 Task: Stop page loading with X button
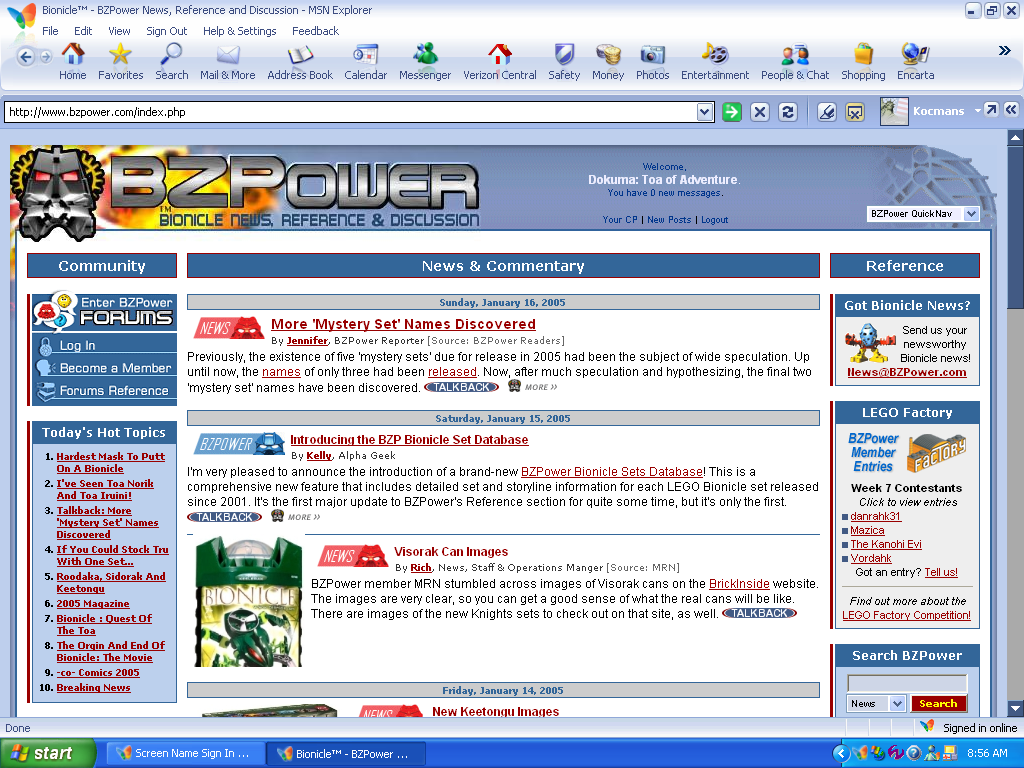click(760, 112)
